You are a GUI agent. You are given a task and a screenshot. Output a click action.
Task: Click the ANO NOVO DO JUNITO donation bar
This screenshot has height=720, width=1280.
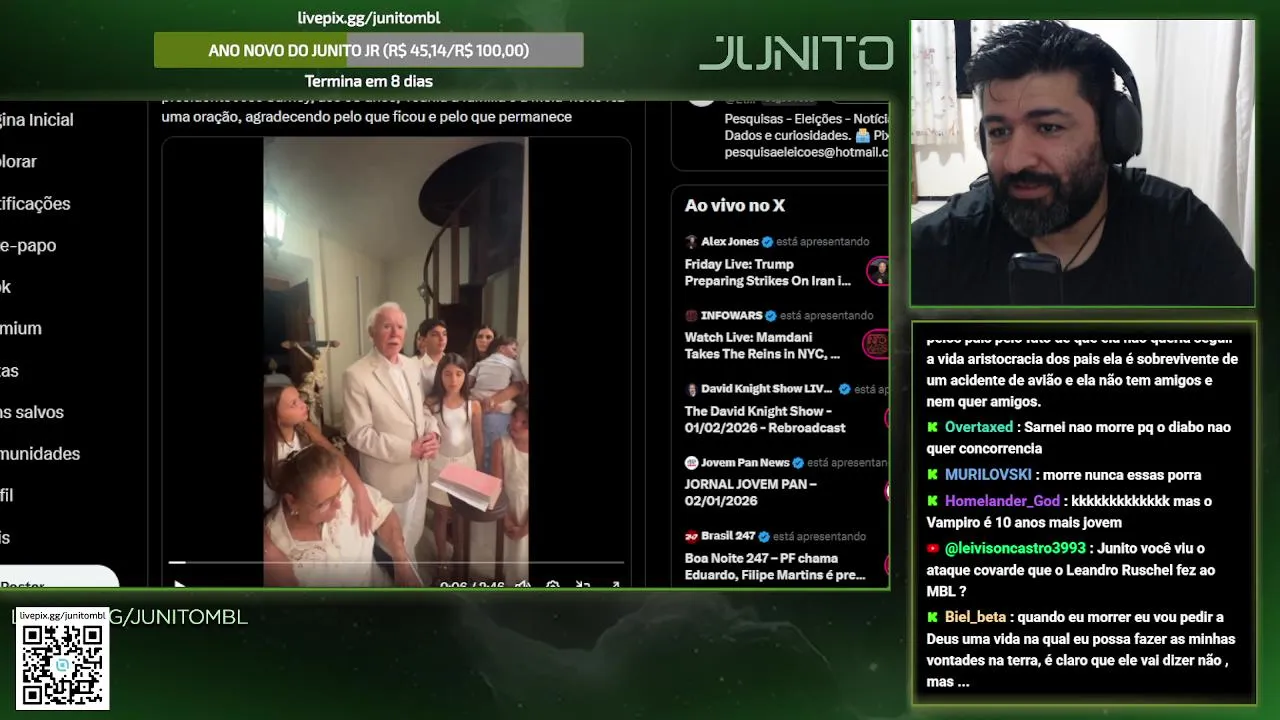point(368,50)
